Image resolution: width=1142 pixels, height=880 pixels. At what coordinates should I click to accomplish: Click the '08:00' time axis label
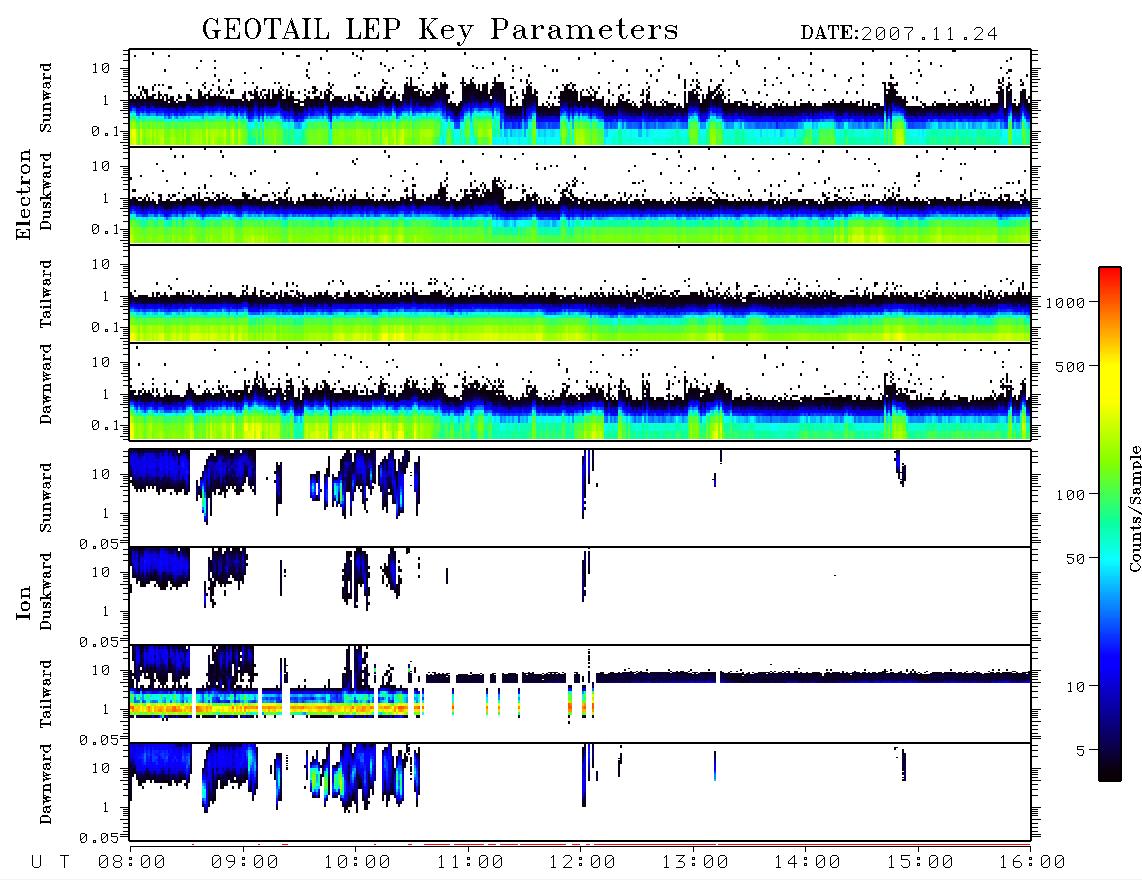(132, 862)
